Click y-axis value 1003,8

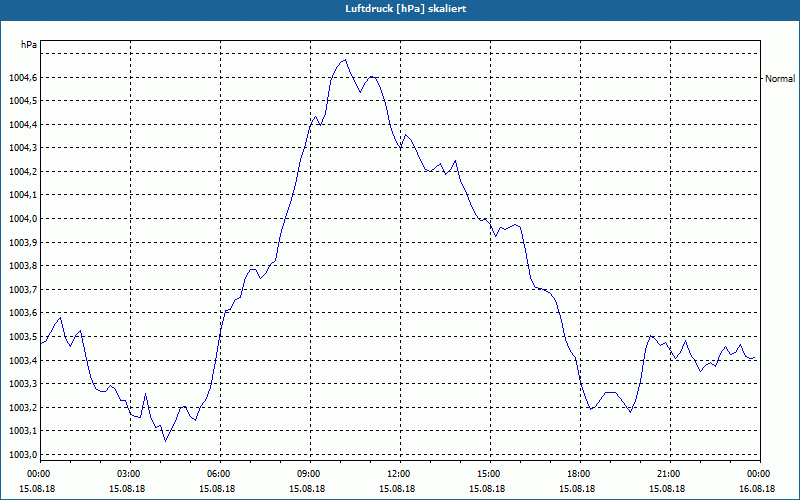click(23, 266)
